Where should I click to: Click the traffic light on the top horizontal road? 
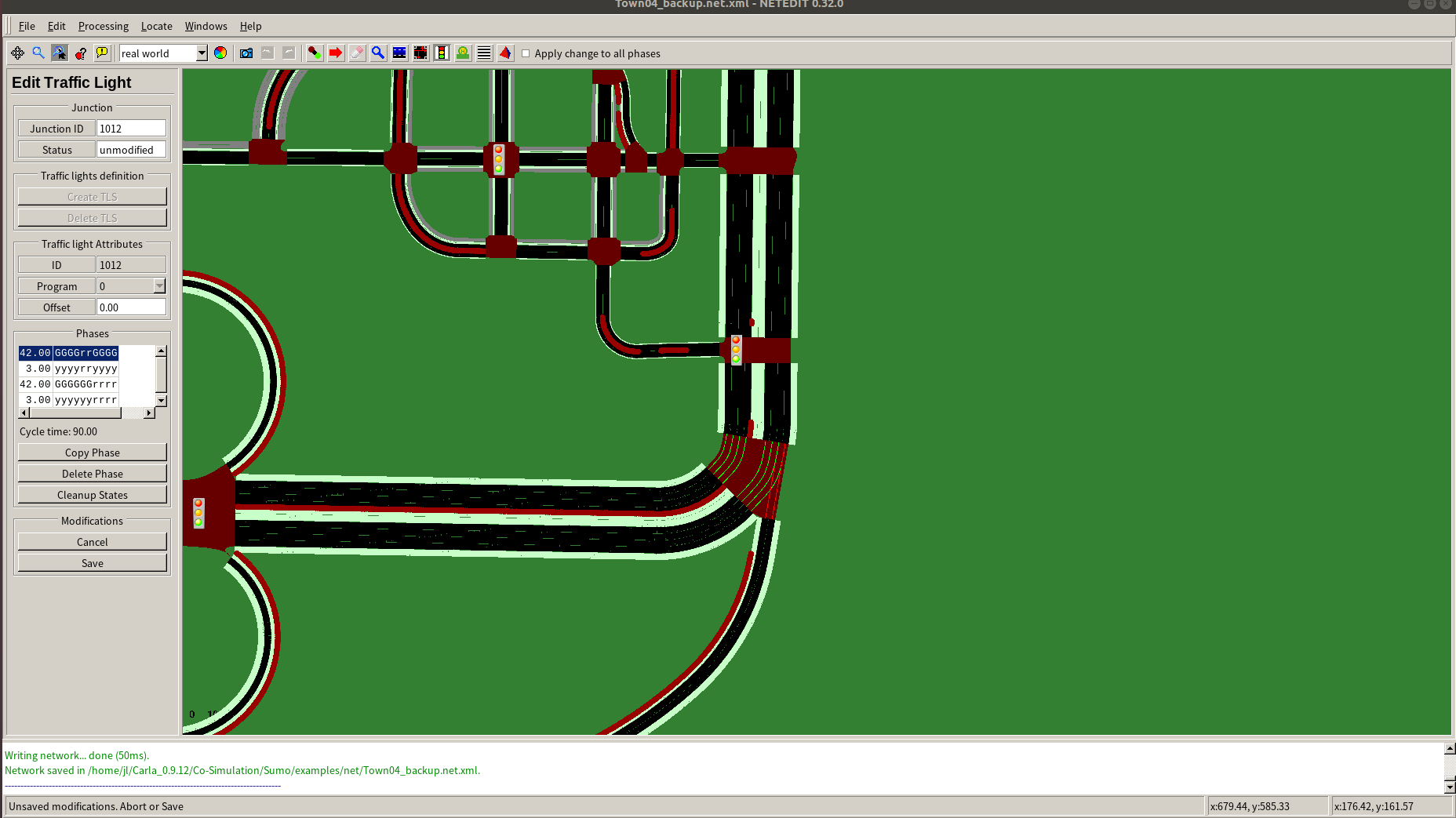(498, 159)
